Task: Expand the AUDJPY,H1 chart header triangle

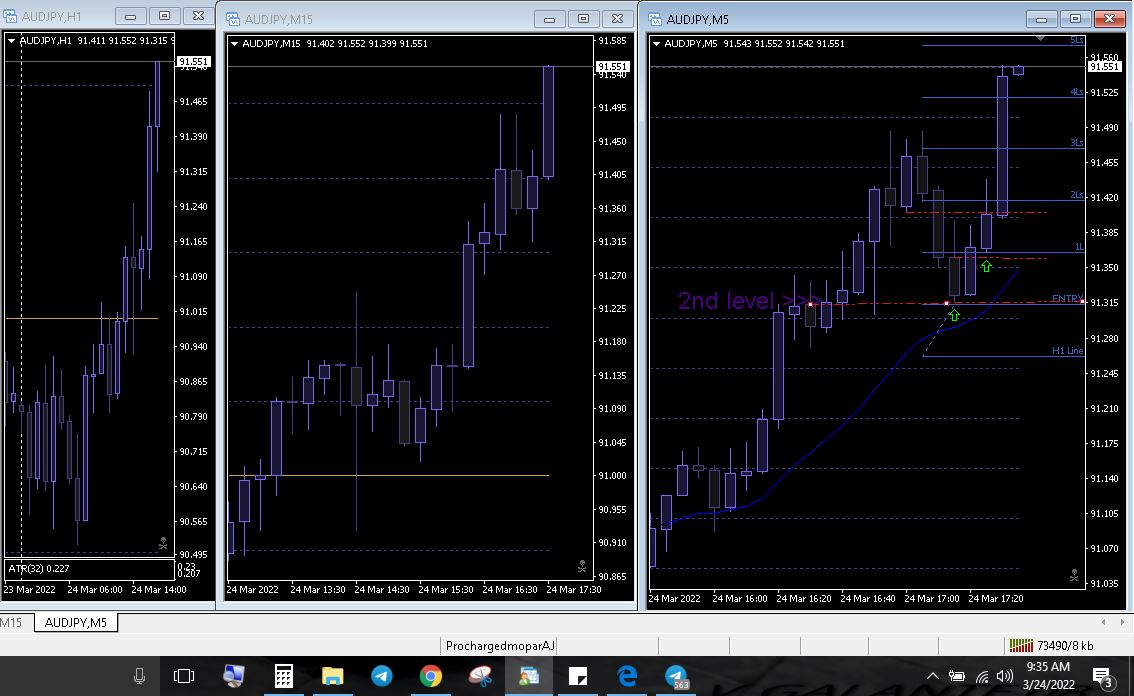Action: pos(12,41)
